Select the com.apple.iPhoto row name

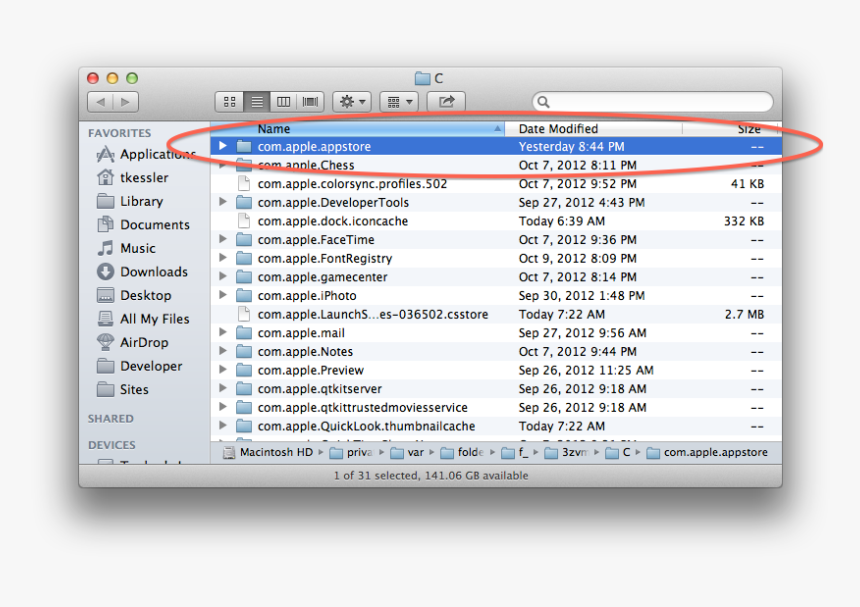pyautogui.click(x=307, y=296)
